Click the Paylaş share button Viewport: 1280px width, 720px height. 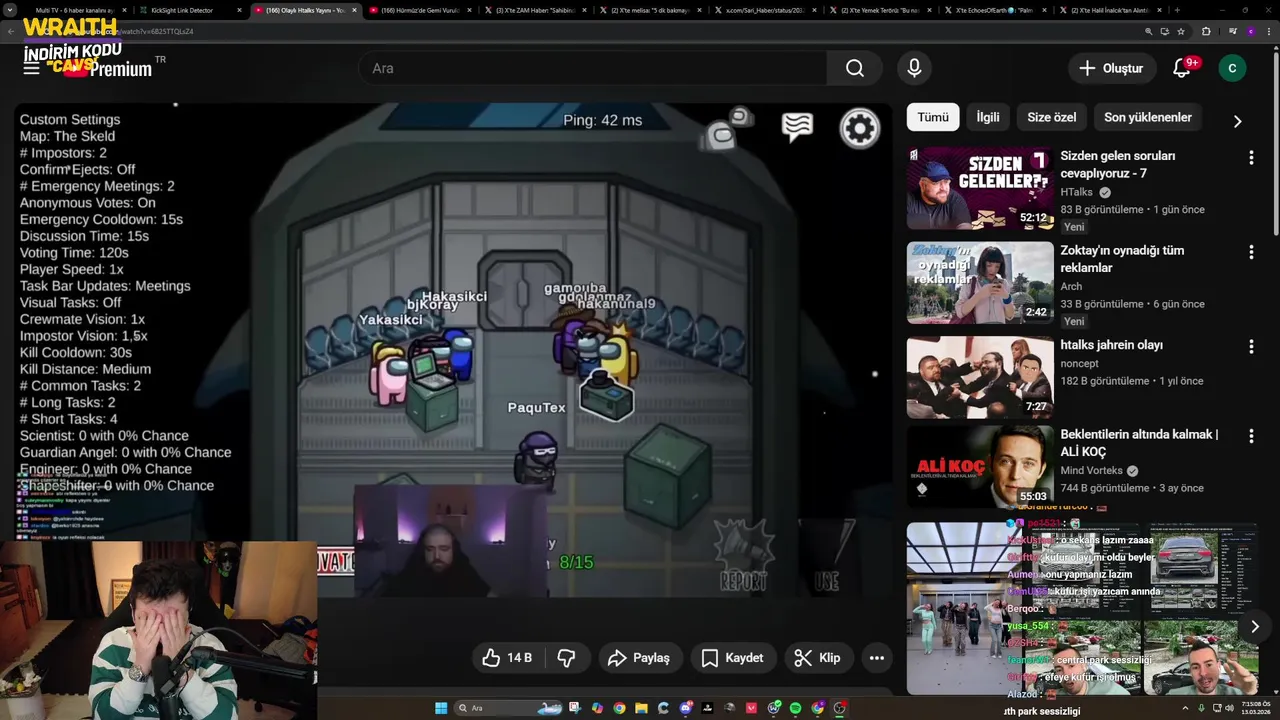[x=640, y=657]
